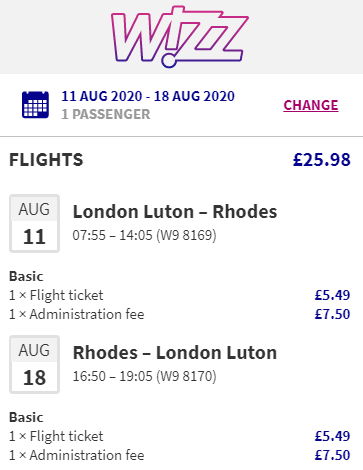
Task: Click the FLIGHTS section heading
Action: (x=46, y=160)
